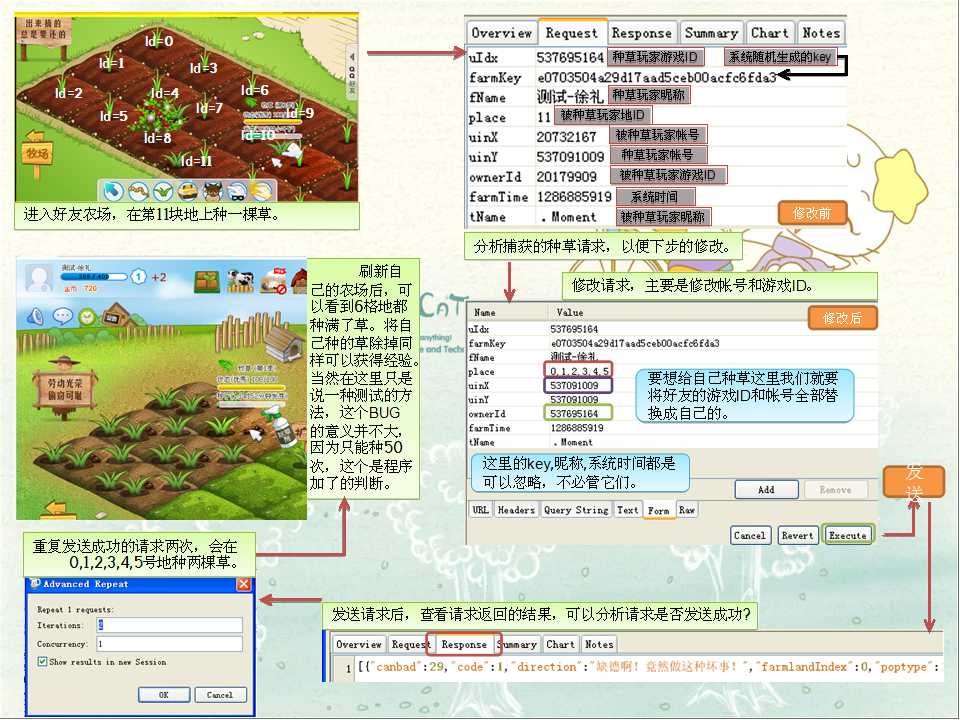
Task: Open the chat bubble messages icon
Action: click(x=62, y=316)
